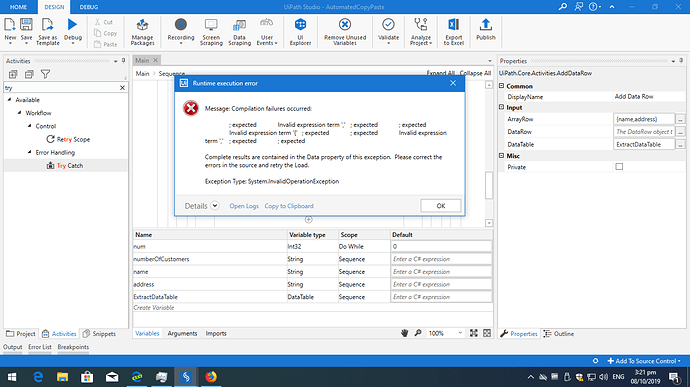Select the pan hand tool
This screenshot has width=690, height=387.
(404, 333)
